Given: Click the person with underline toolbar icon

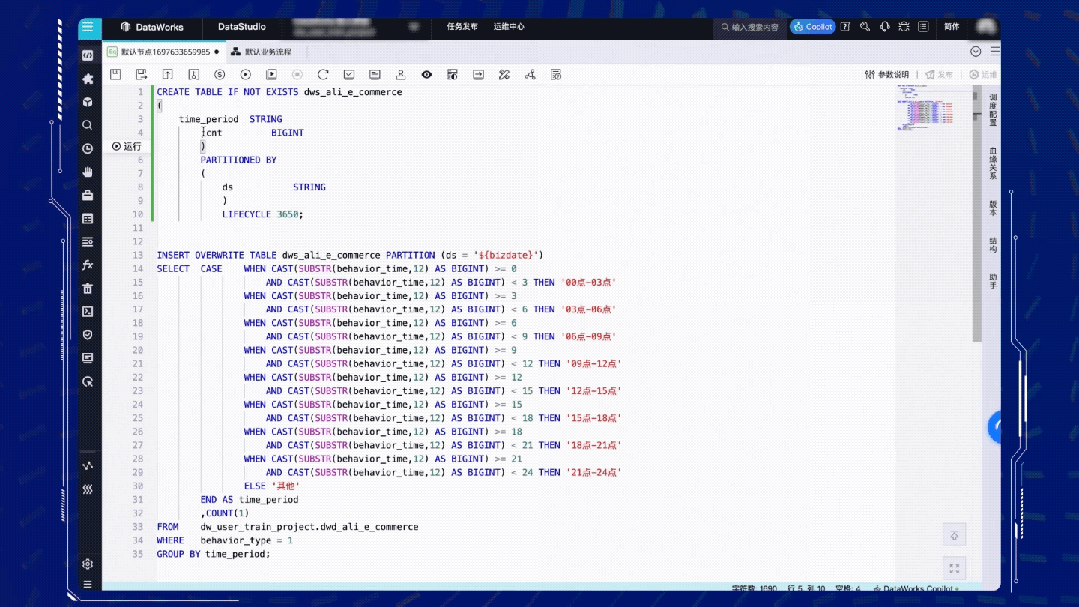Looking at the screenshot, I should (x=400, y=74).
